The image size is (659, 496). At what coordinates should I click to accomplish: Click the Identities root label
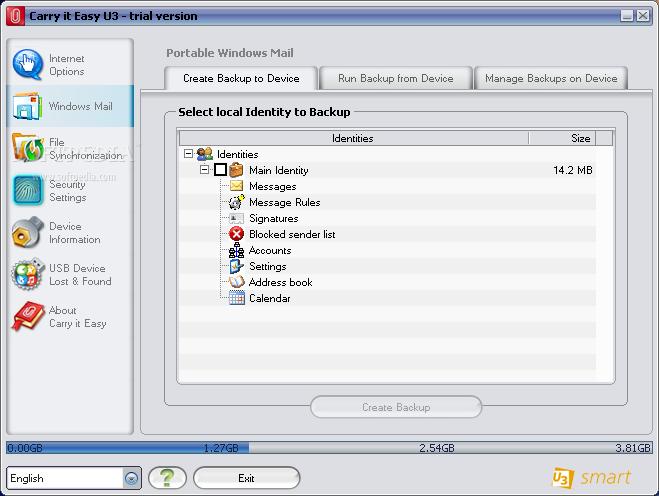238,154
